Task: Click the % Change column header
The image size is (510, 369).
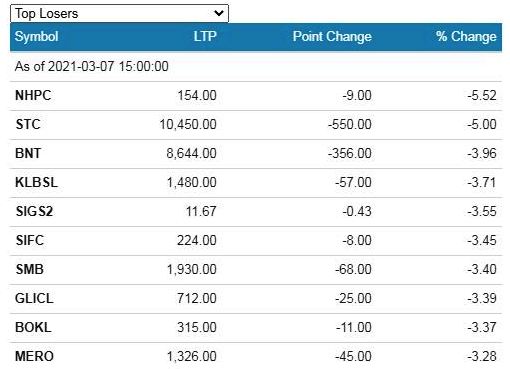Action: coord(466,36)
